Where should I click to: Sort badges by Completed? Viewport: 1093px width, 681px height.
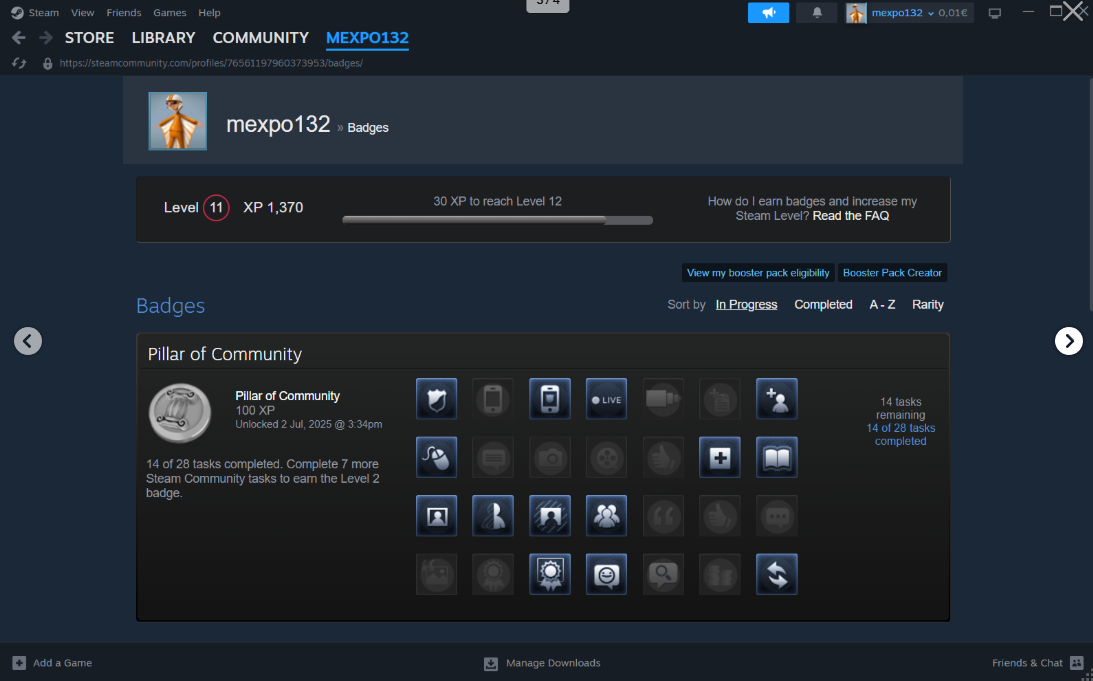coord(823,305)
